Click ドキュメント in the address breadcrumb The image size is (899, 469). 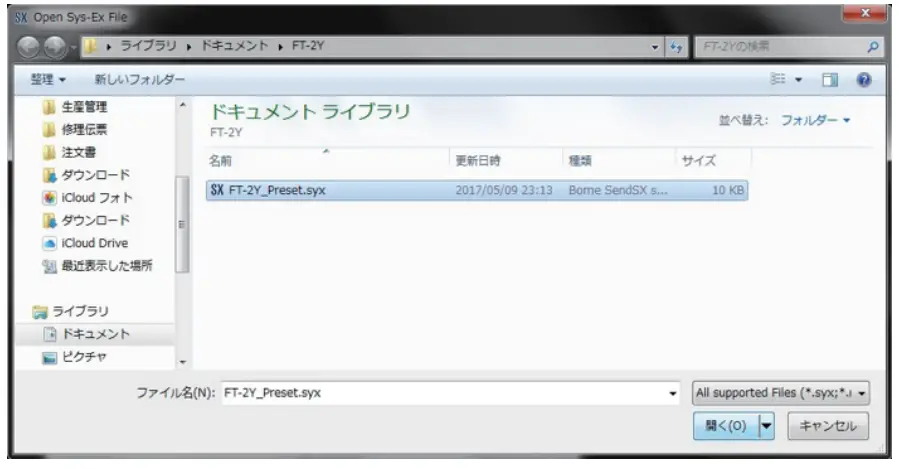coord(234,46)
